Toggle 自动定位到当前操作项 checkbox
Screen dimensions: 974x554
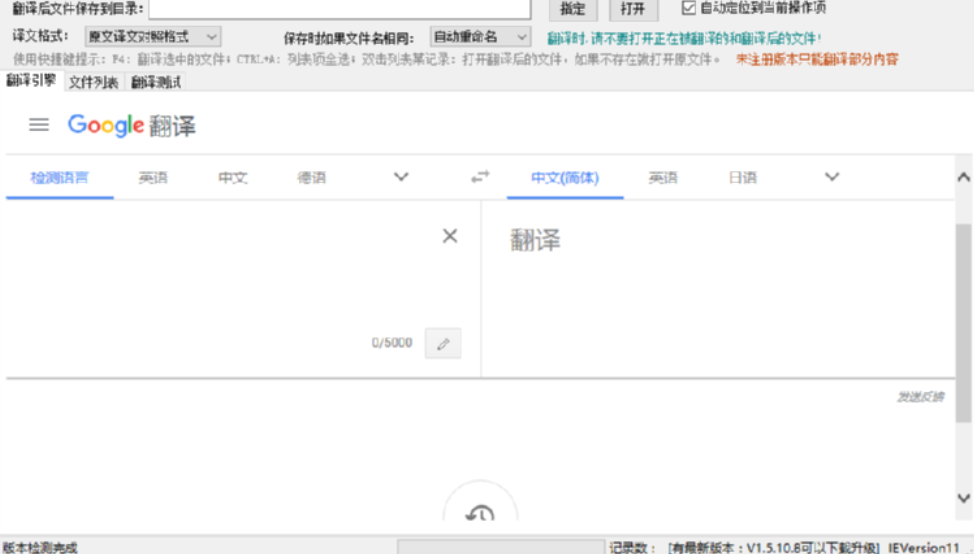point(688,8)
